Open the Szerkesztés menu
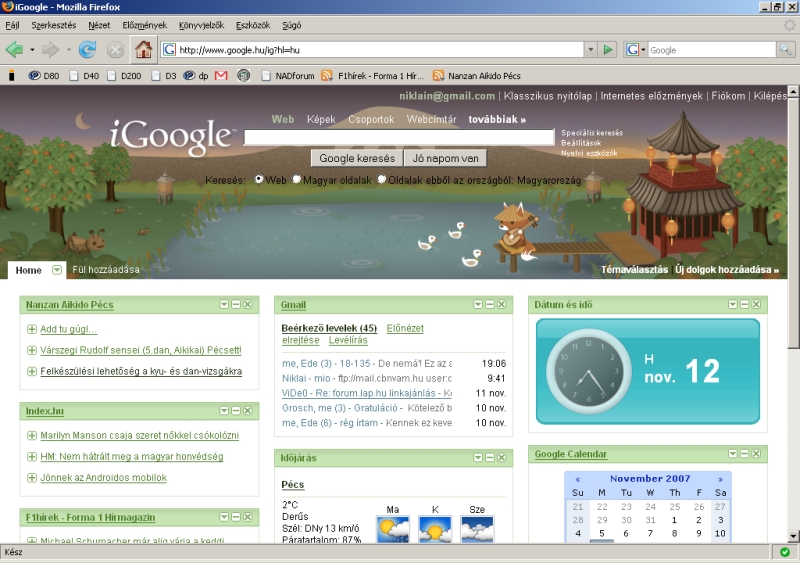800x563 pixels. point(54,25)
